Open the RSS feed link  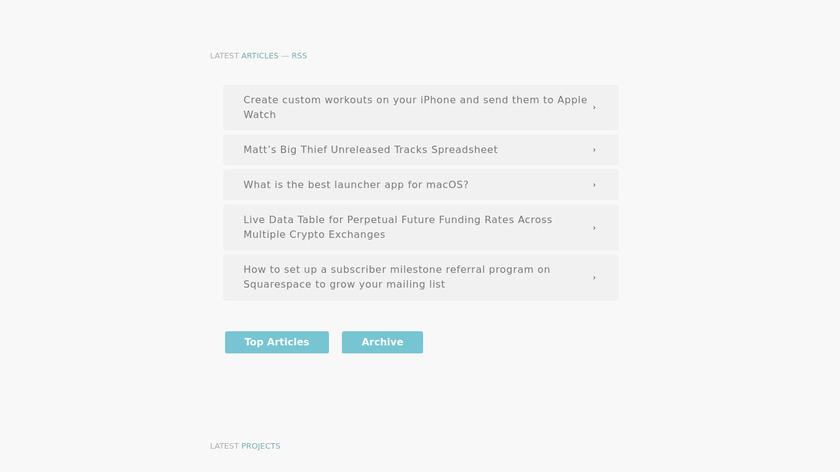[x=299, y=56]
